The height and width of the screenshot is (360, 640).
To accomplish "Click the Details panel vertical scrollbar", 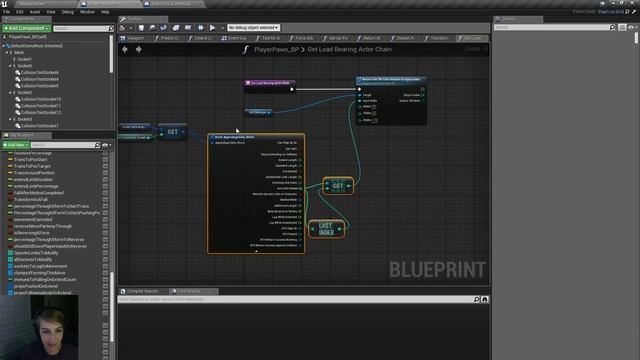I will pos(636,38).
